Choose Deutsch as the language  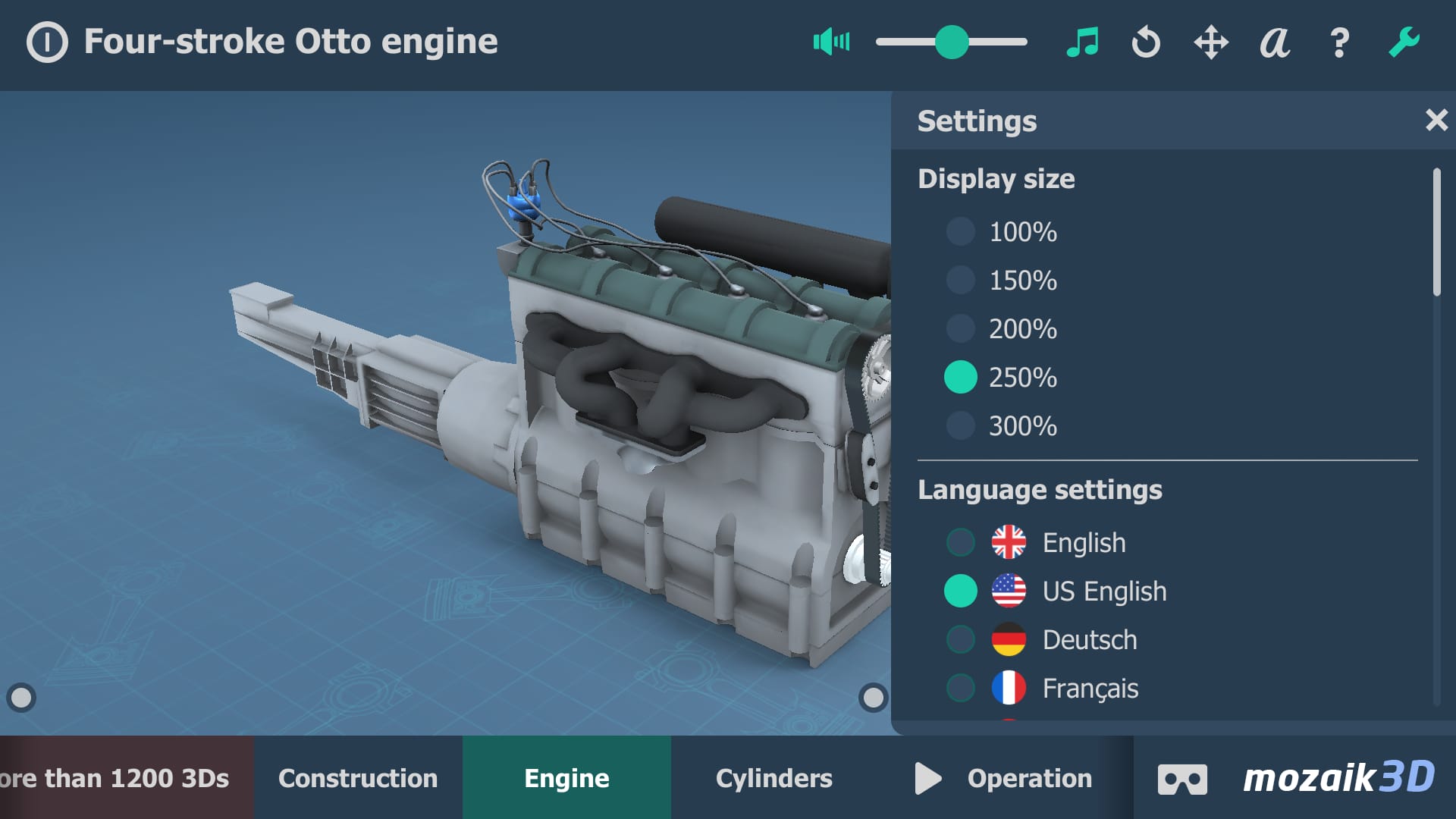coord(960,639)
